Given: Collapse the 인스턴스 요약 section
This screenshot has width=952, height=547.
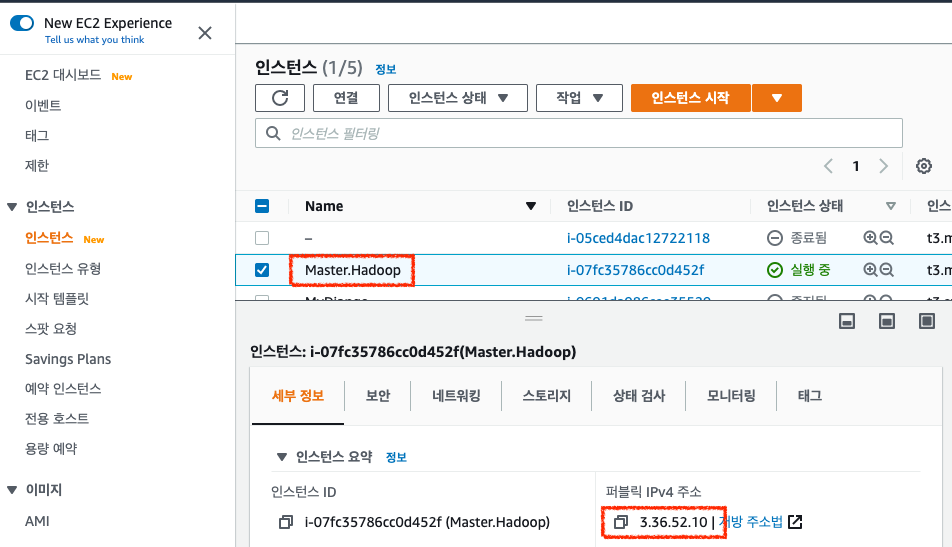Looking at the screenshot, I should pos(282,457).
